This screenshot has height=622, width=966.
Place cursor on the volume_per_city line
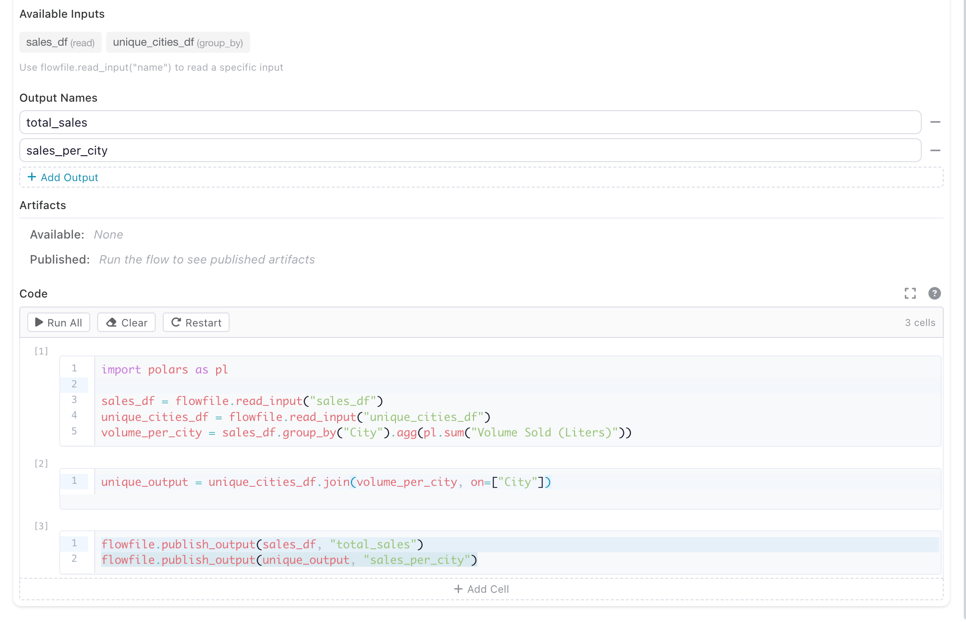tap(367, 432)
